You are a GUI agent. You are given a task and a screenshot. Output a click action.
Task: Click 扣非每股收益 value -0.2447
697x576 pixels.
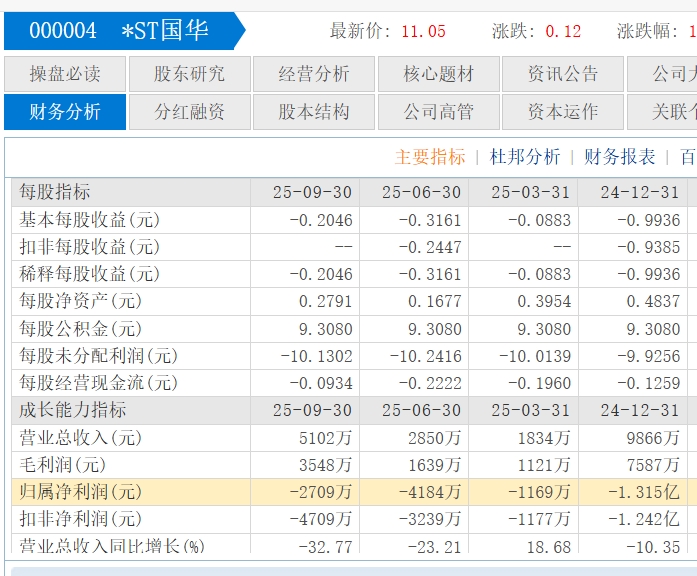tap(430, 247)
